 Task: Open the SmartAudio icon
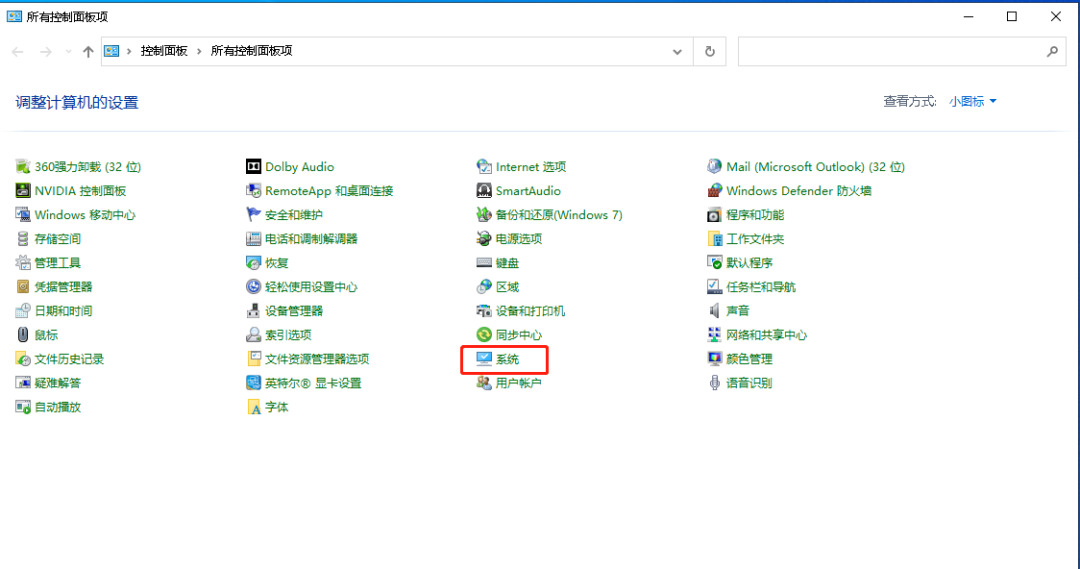pyautogui.click(x=484, y=191)
